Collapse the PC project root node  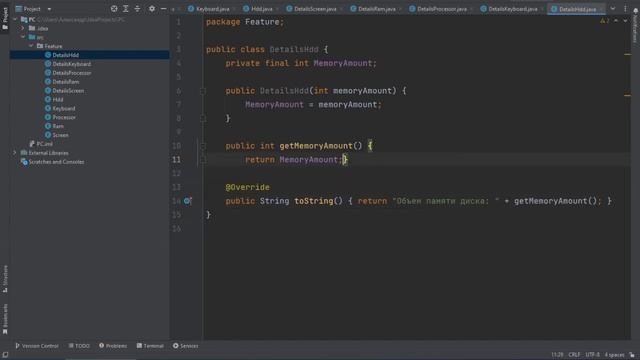point(16,19)
